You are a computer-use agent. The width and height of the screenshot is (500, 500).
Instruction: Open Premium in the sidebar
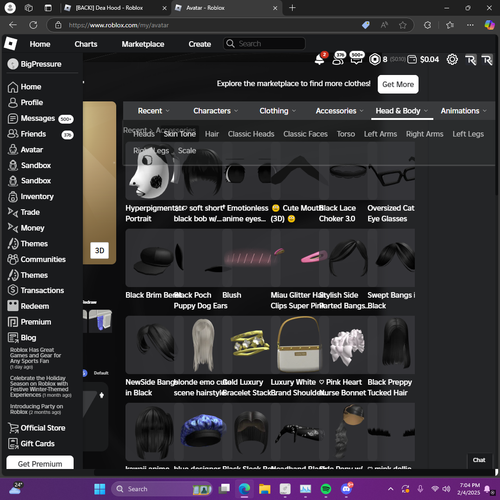29,322
